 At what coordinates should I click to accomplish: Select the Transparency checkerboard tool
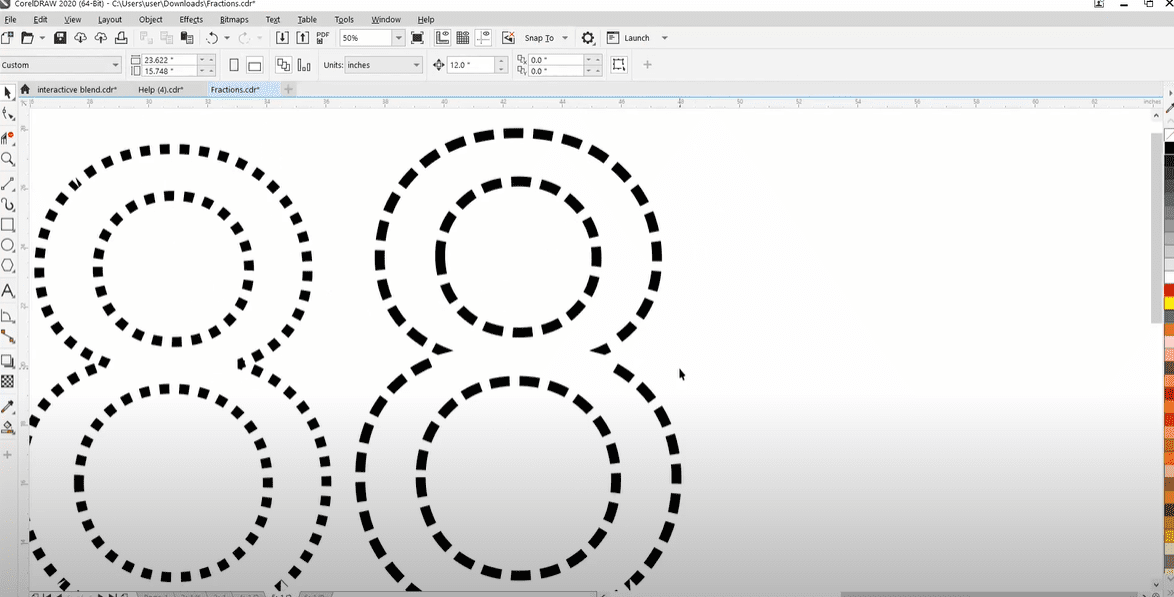click(7, 381)
